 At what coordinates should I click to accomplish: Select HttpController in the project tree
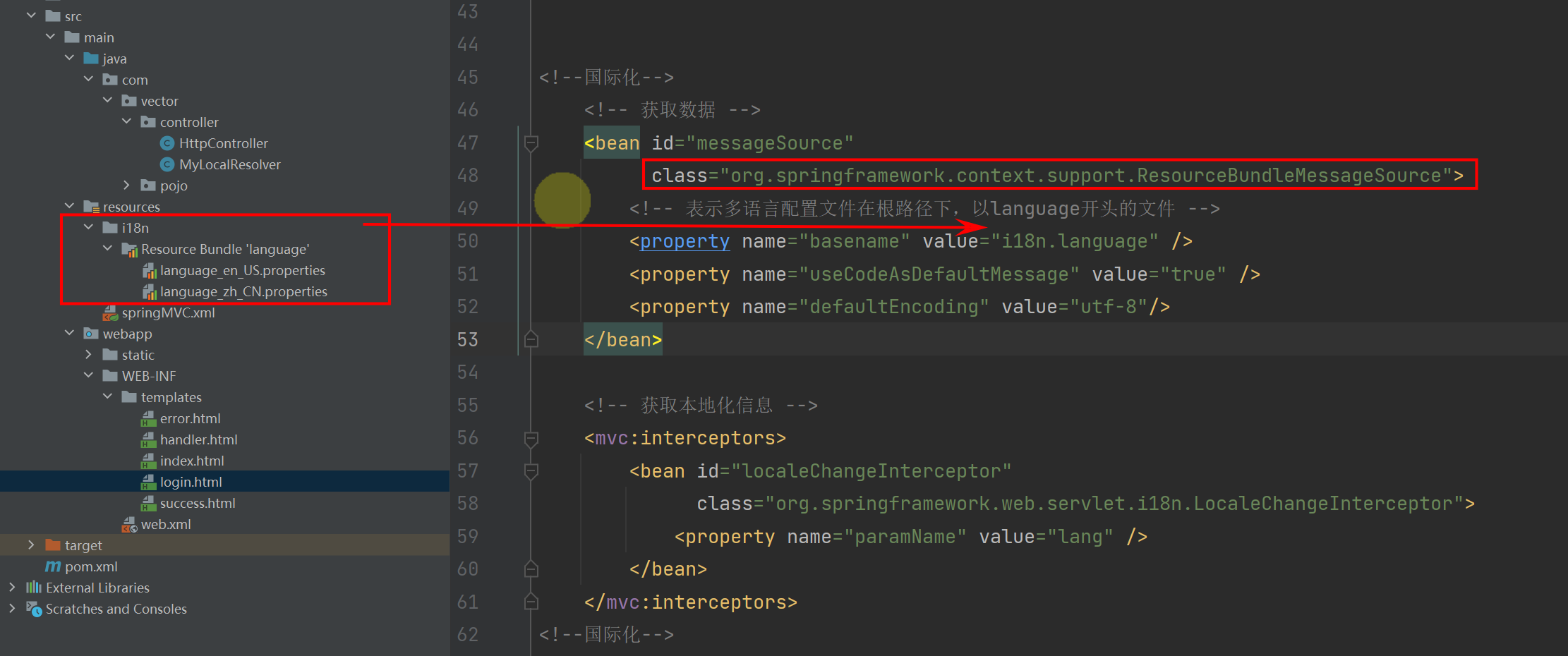tap(224, 143)
